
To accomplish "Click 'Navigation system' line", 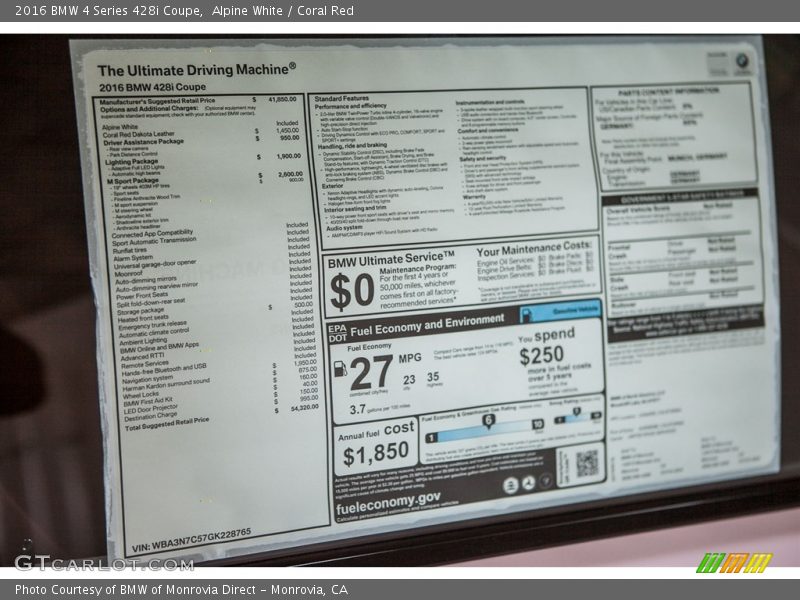I will tap(147, 380).
